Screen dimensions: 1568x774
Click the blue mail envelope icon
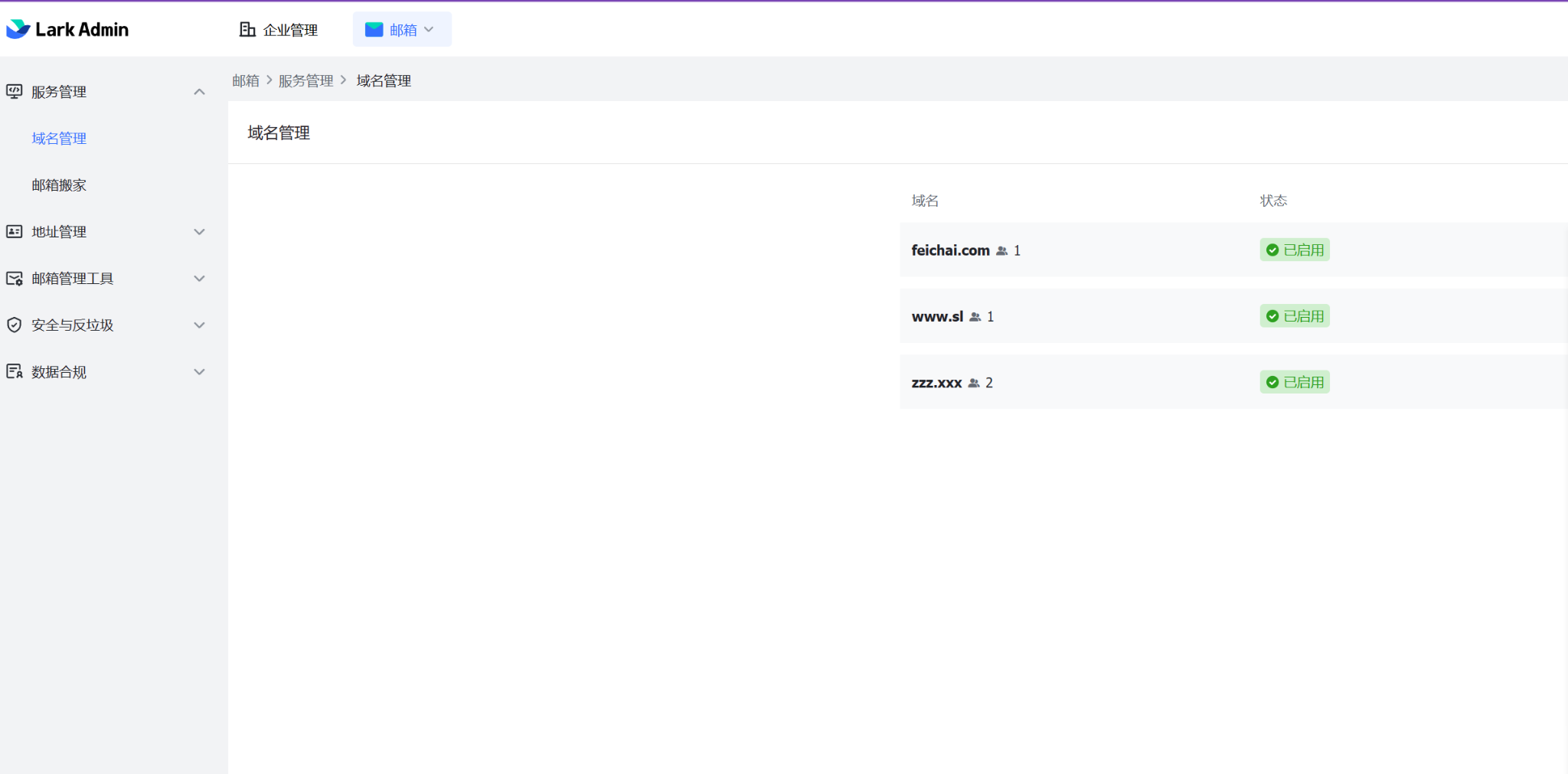coord(374,29)
